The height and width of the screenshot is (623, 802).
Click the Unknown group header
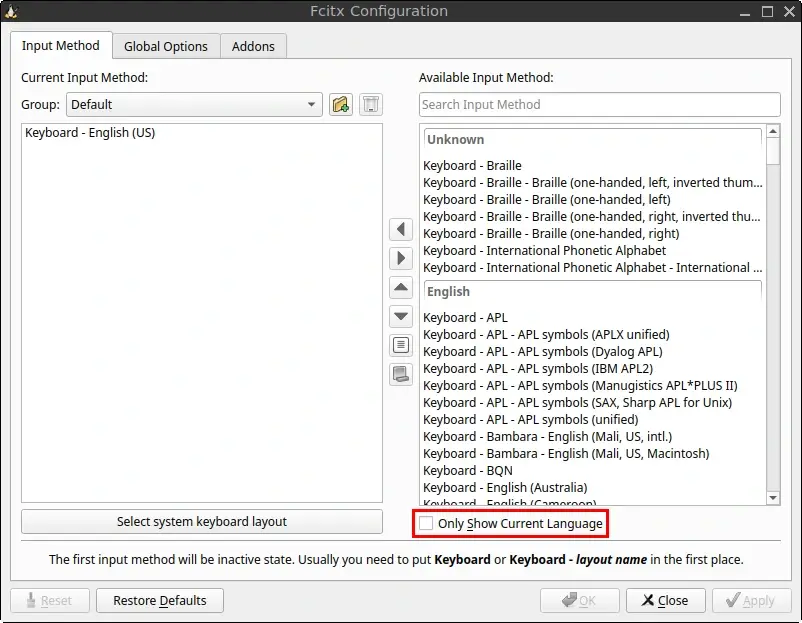(592, 140)
